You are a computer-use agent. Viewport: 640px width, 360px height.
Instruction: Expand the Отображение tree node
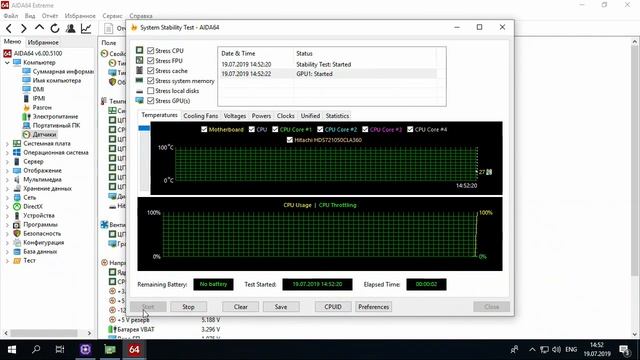click(x=7, y=171)
